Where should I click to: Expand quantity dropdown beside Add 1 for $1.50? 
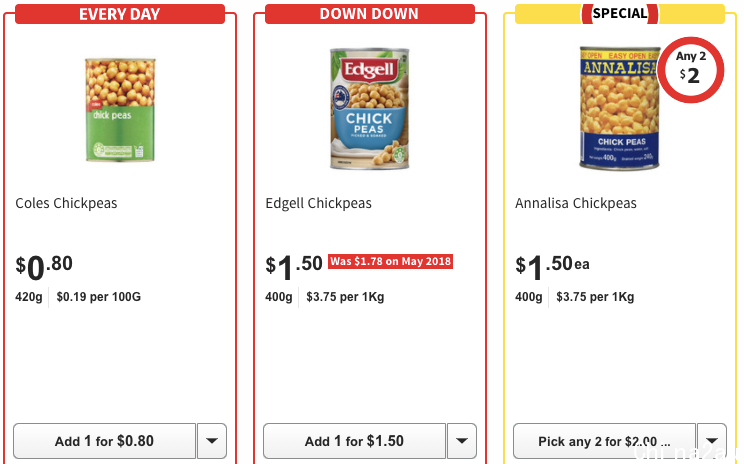tap(462, 441)
